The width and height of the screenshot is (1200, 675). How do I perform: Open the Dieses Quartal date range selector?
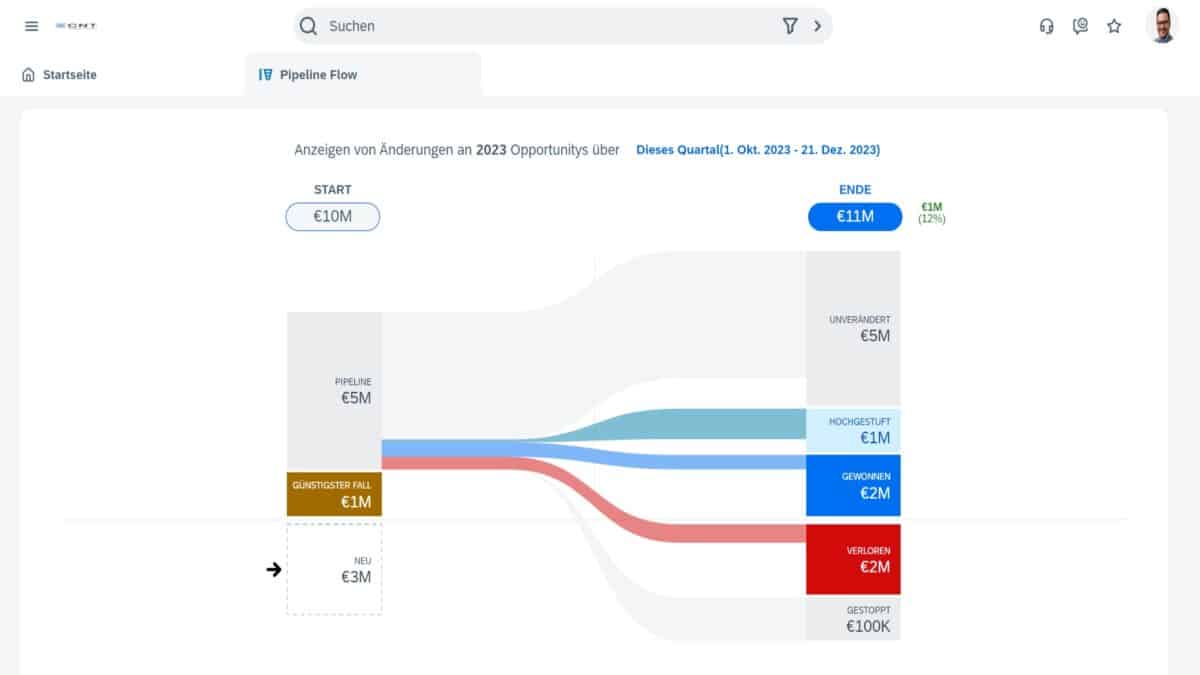pyautogui.click(x=758, y=149)
